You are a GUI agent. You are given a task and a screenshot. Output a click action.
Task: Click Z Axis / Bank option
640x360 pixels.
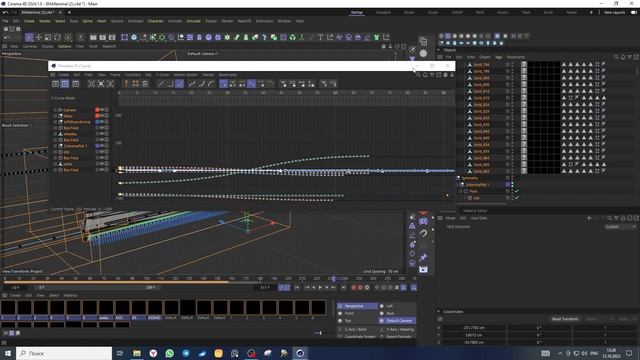pyautogui.click(x=356, y=329)
